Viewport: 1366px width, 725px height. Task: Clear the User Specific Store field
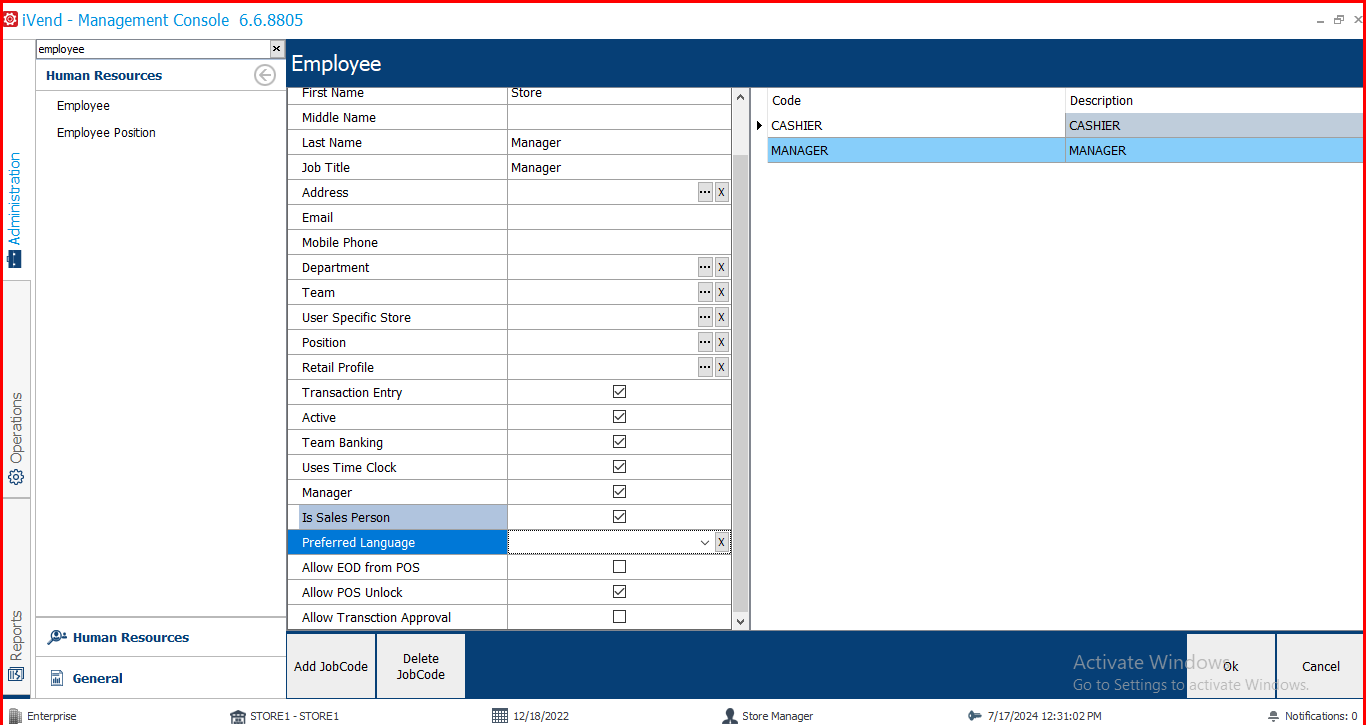click(x=722, y=317)
